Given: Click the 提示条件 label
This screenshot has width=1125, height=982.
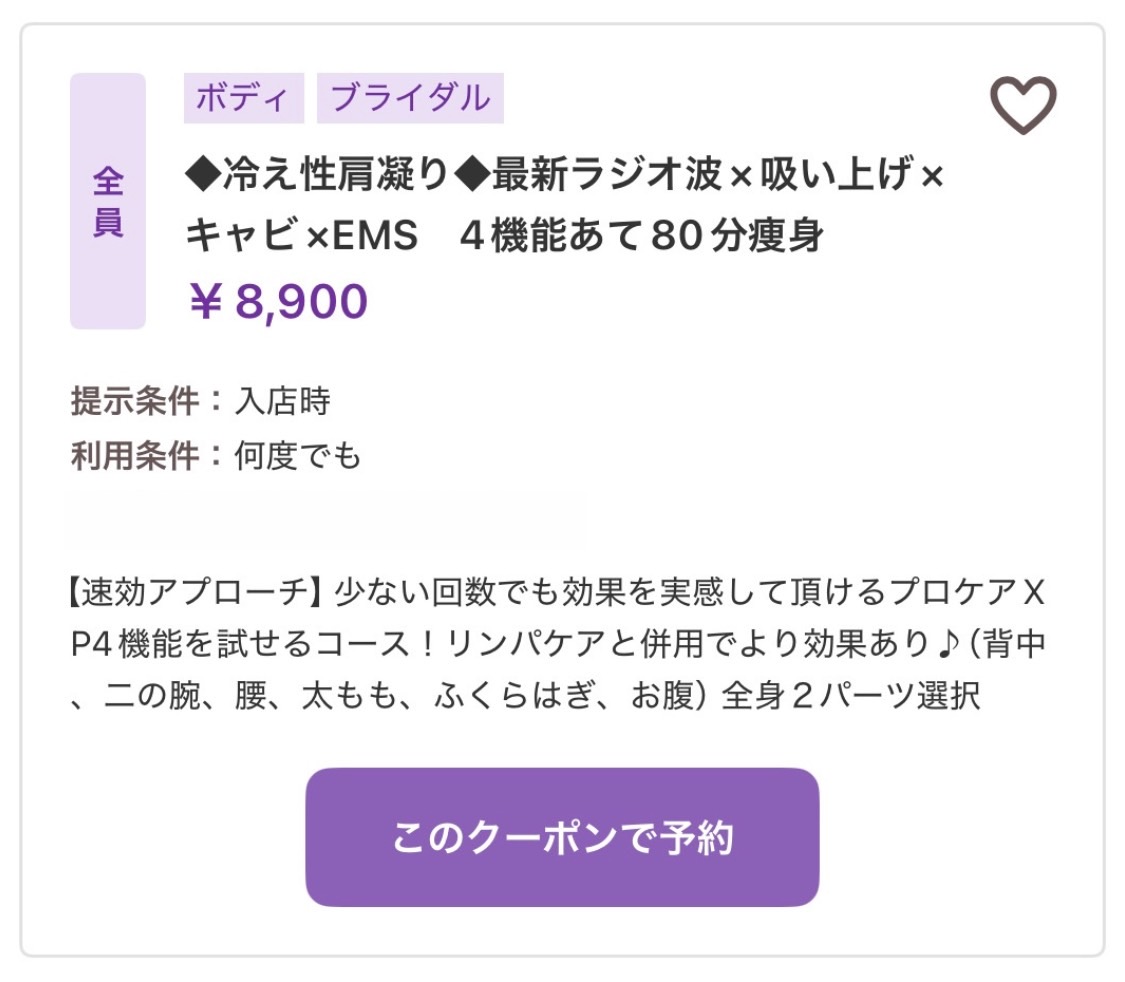Looking at the screenshot, I should click(x=135, y=401).
